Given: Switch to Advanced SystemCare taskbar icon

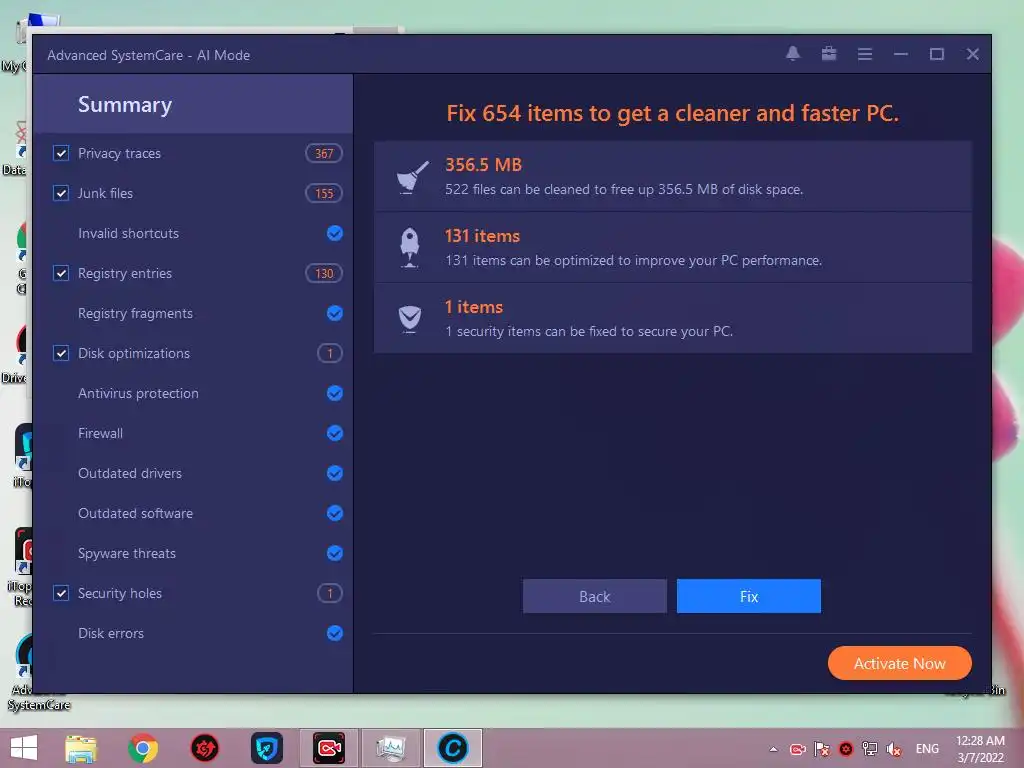Looking at the screenshot, I should tap(453, 748).
